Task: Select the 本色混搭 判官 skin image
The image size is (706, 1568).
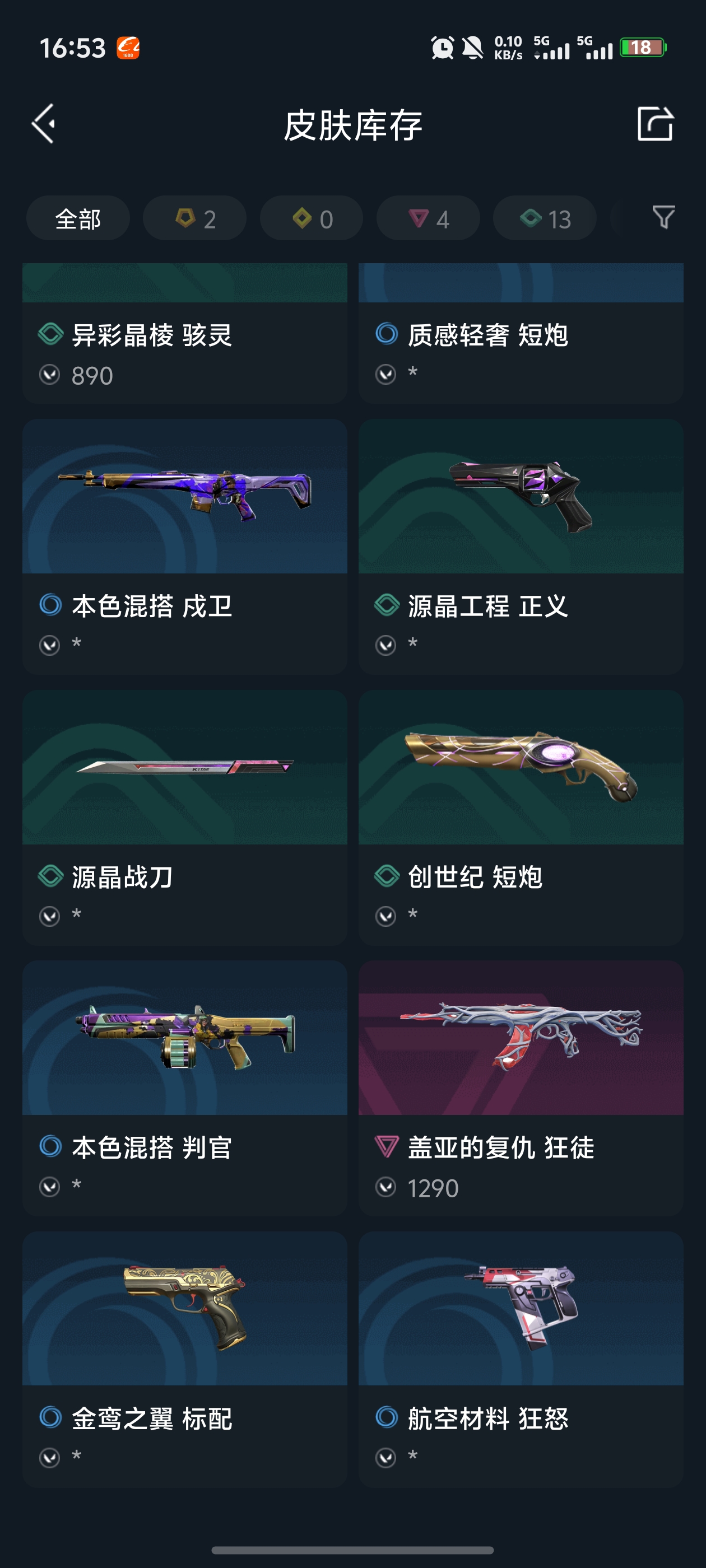Action: click(184, 1038)
